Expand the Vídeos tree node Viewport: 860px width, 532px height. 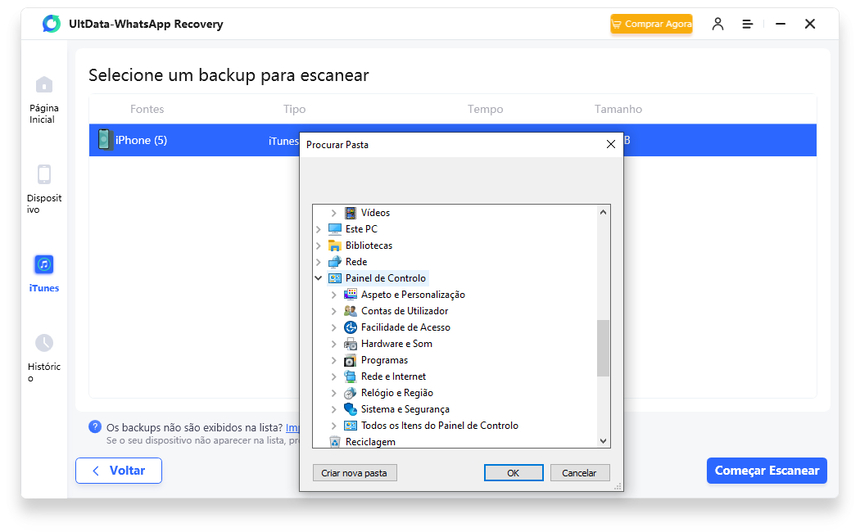333,213
